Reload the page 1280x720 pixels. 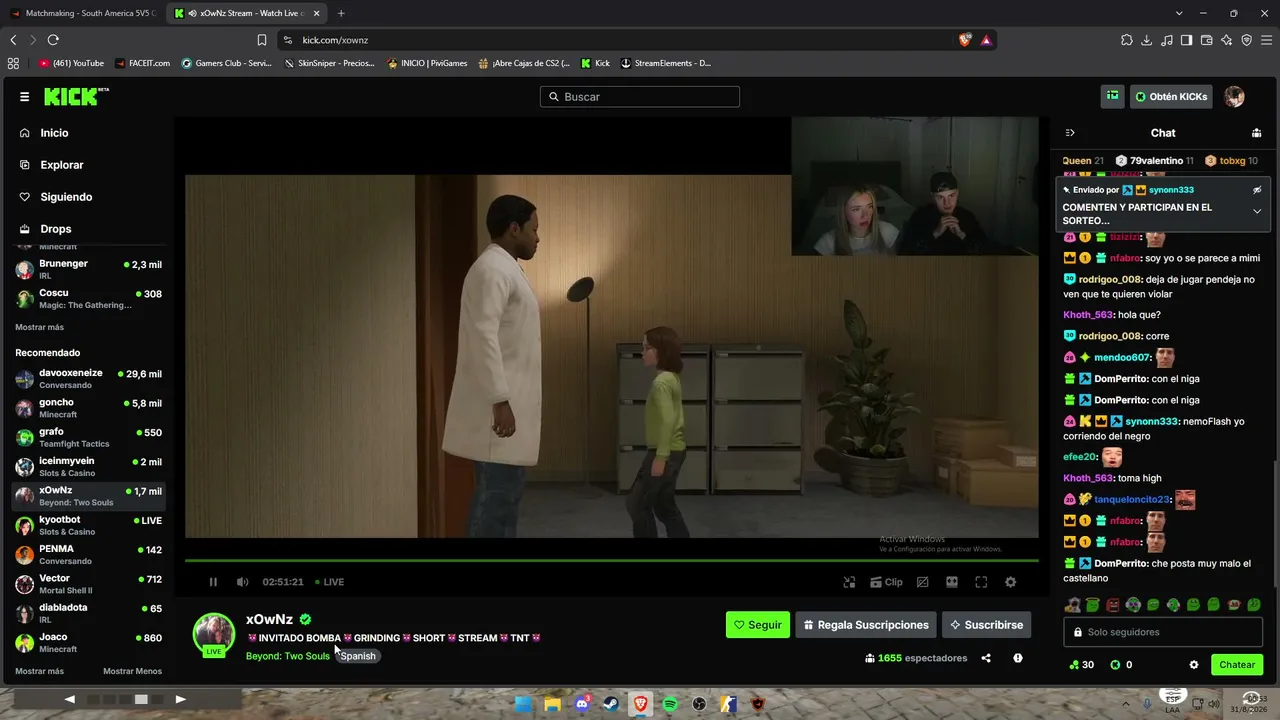pyautogui.click(x=53, y=40)
